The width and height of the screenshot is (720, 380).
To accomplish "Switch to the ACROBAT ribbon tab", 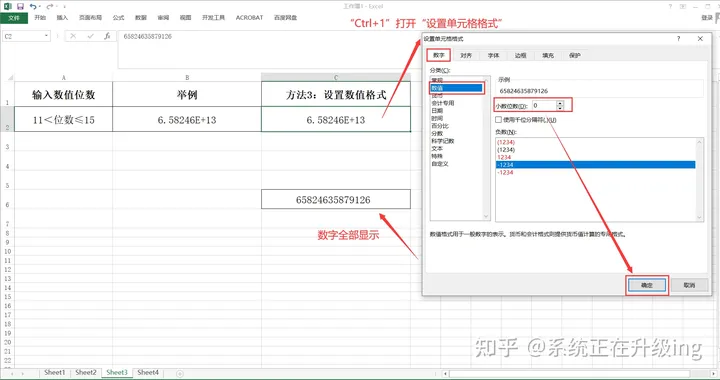I will (x=249, y=17).
